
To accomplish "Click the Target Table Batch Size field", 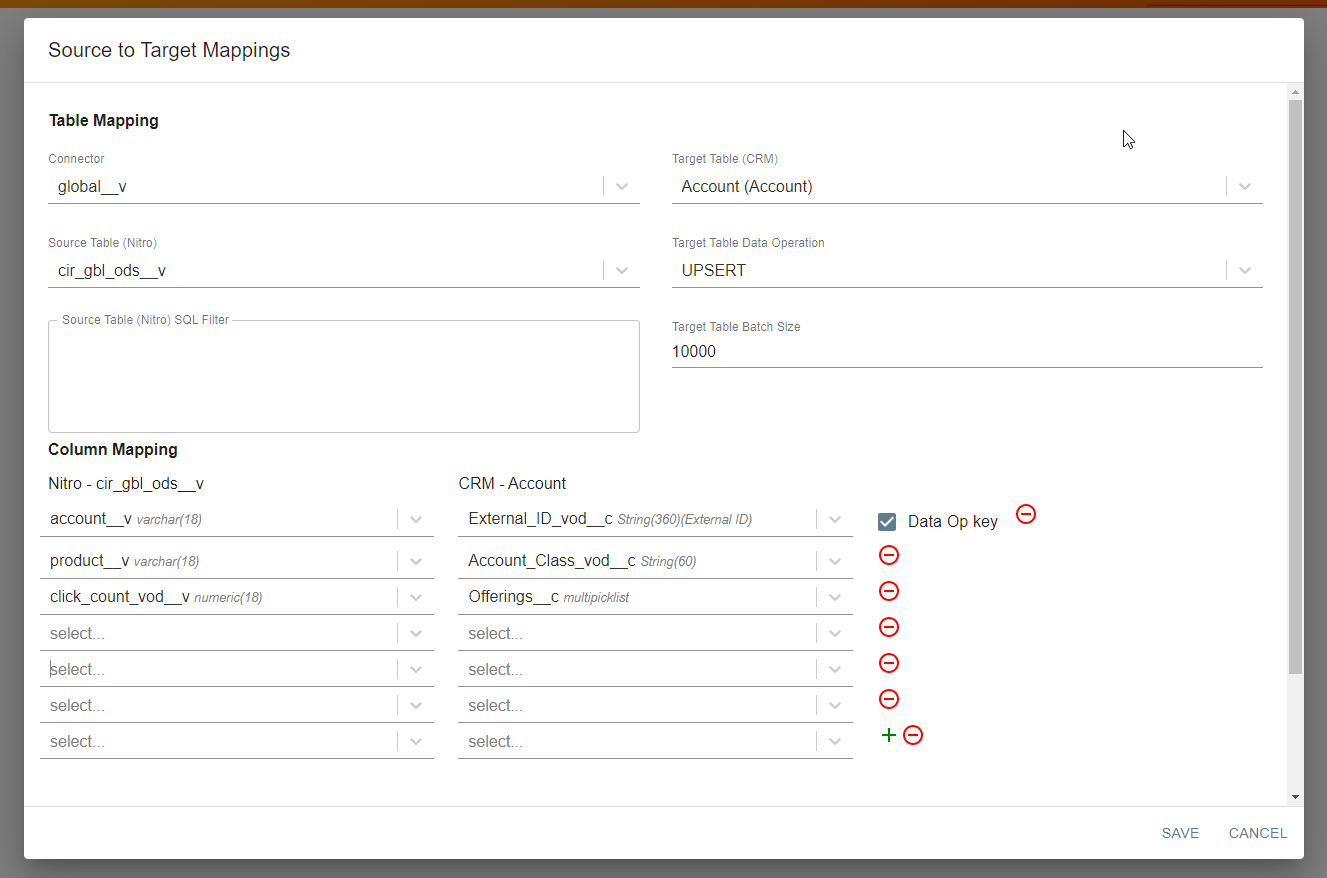I will 966,352.
